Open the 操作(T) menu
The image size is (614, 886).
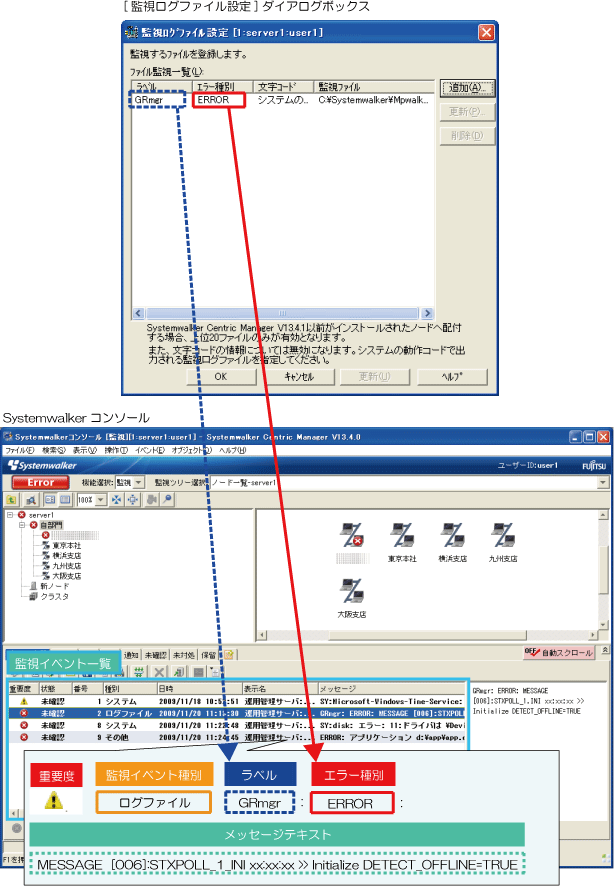[116, 450]
